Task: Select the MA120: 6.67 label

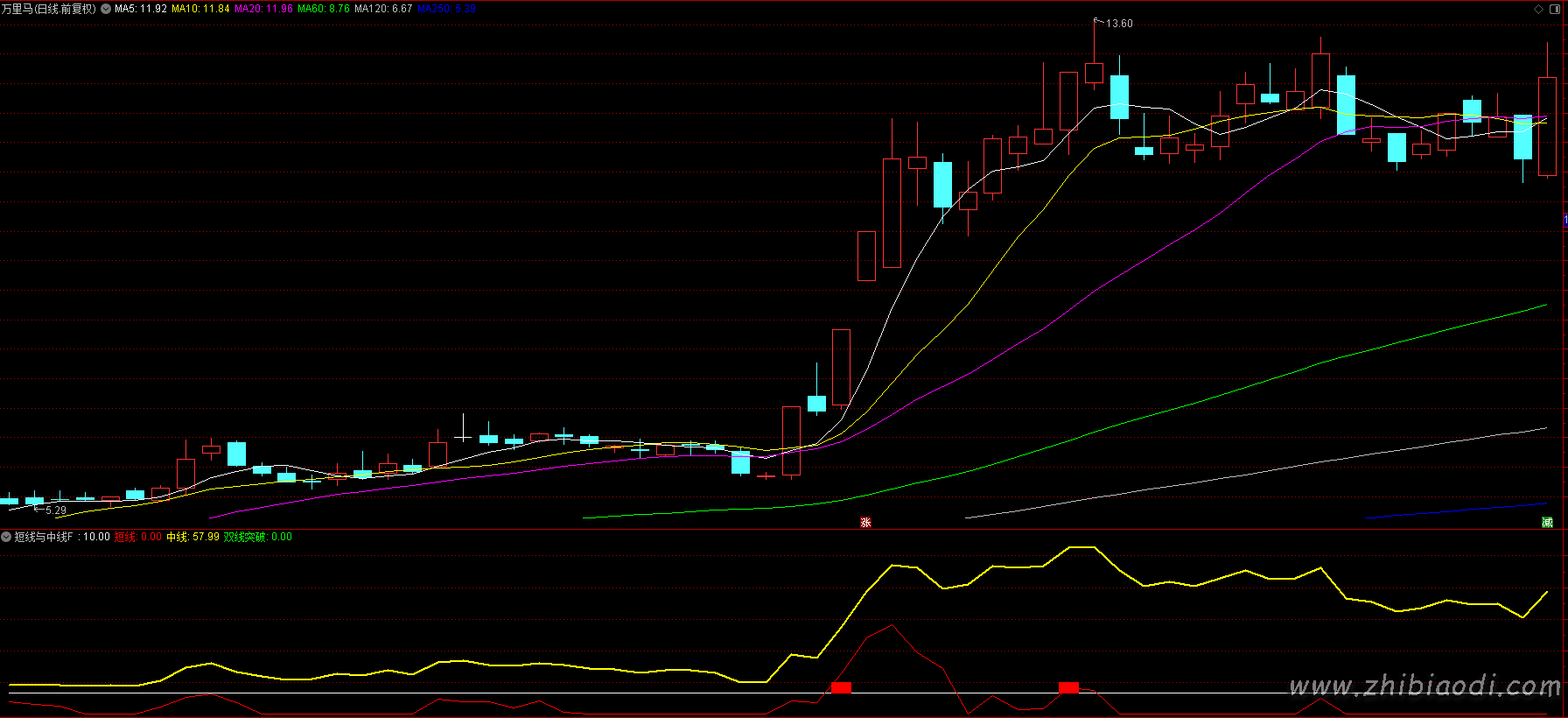Action: [x=383, y=9]
